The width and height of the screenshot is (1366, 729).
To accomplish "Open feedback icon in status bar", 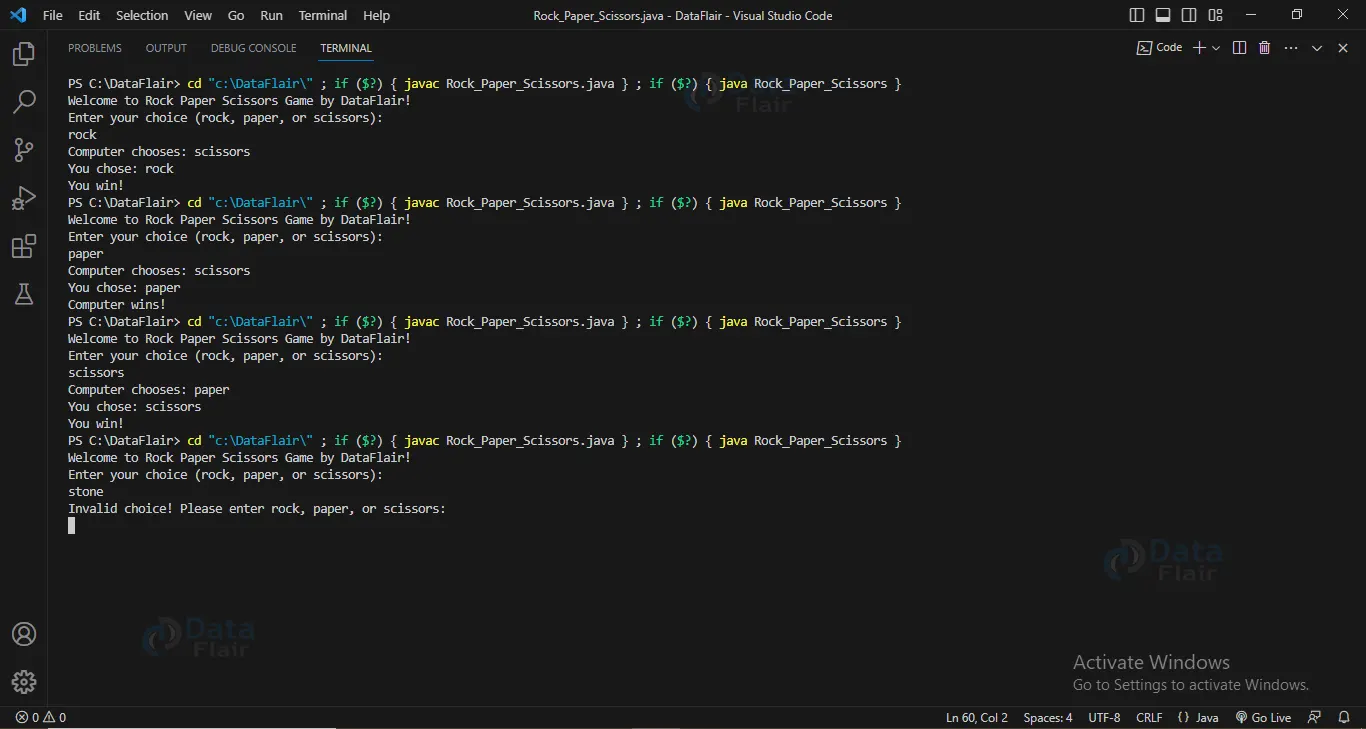I will point(1314,717).
